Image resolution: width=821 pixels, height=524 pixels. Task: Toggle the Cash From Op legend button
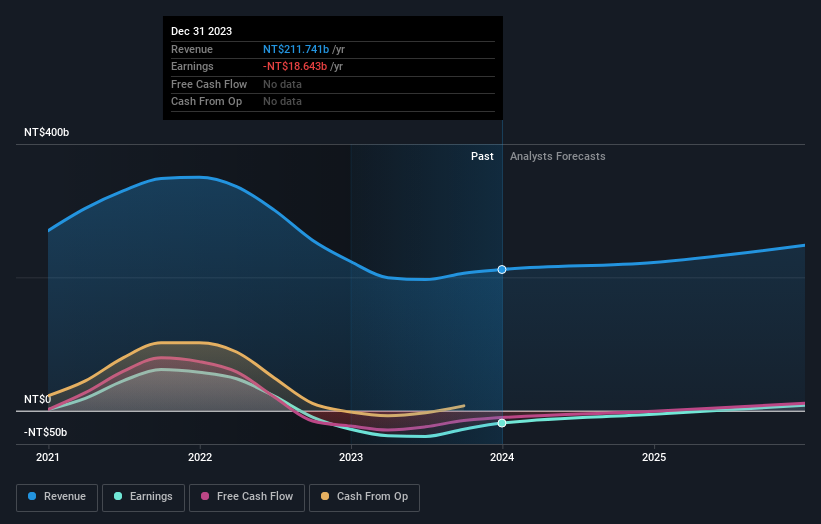(364, 497)
